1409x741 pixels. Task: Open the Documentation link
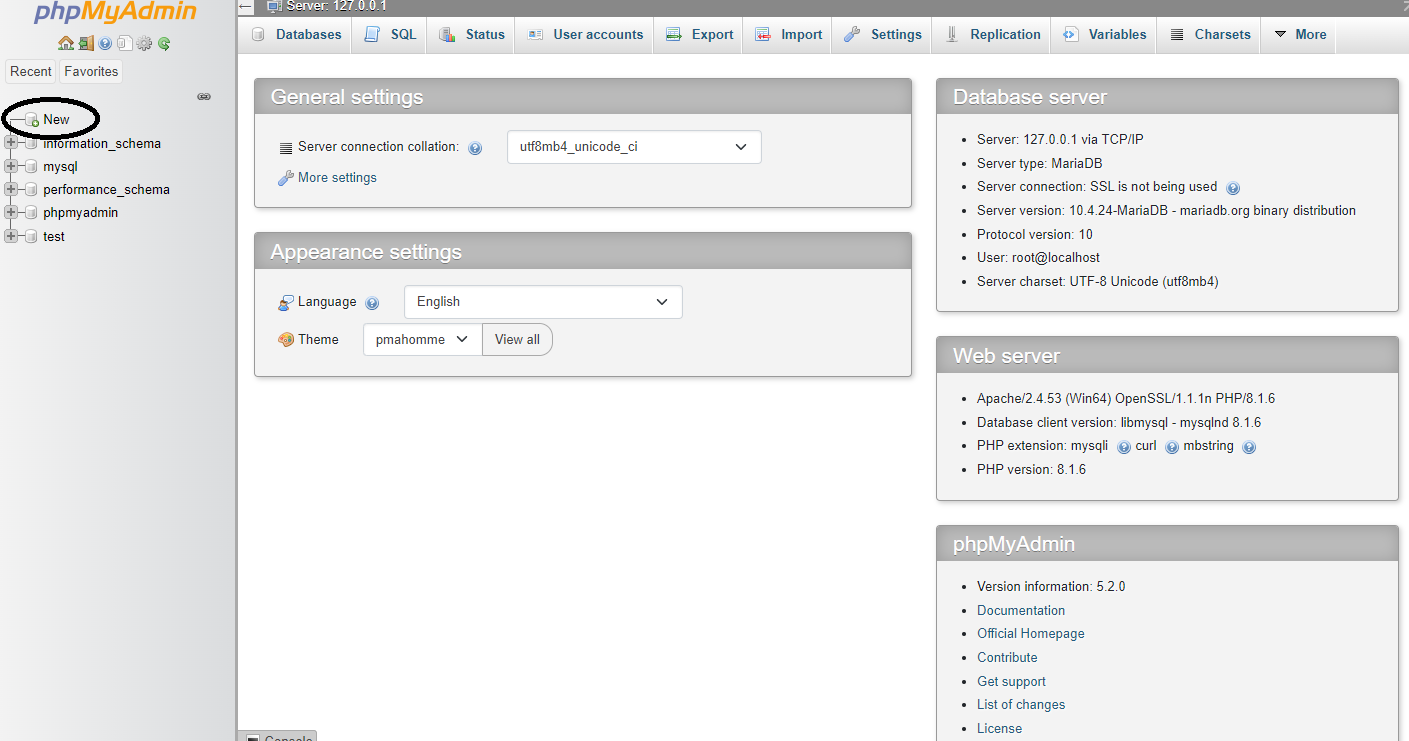[x=1021, y=610]
